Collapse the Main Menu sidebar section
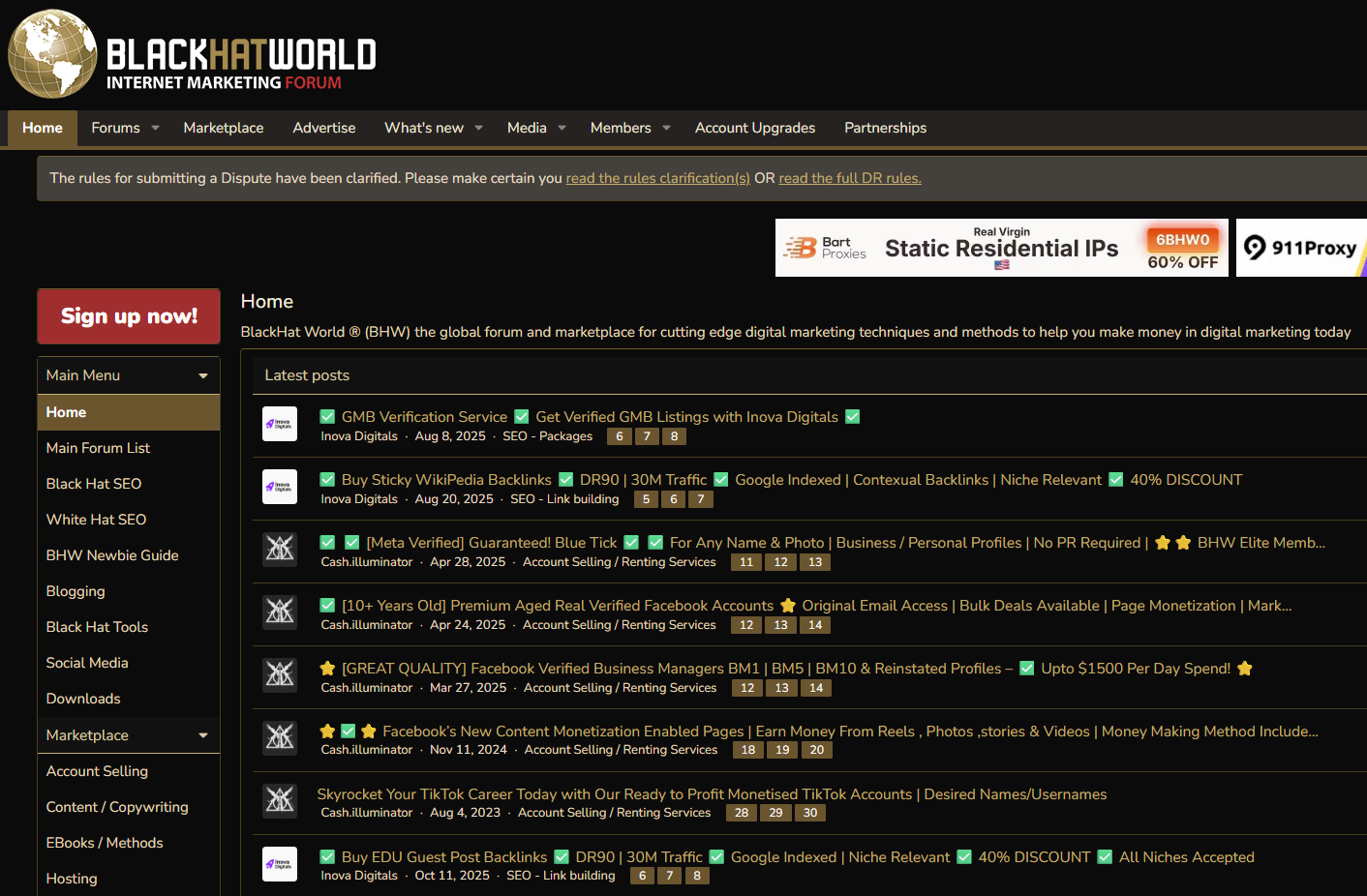The image size is (1367, 896). [203, 375]
